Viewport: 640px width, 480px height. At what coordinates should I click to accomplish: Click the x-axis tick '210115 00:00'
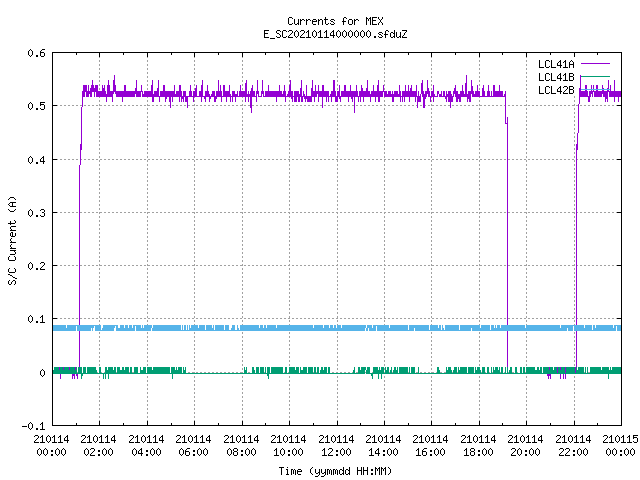pos(620,446)
